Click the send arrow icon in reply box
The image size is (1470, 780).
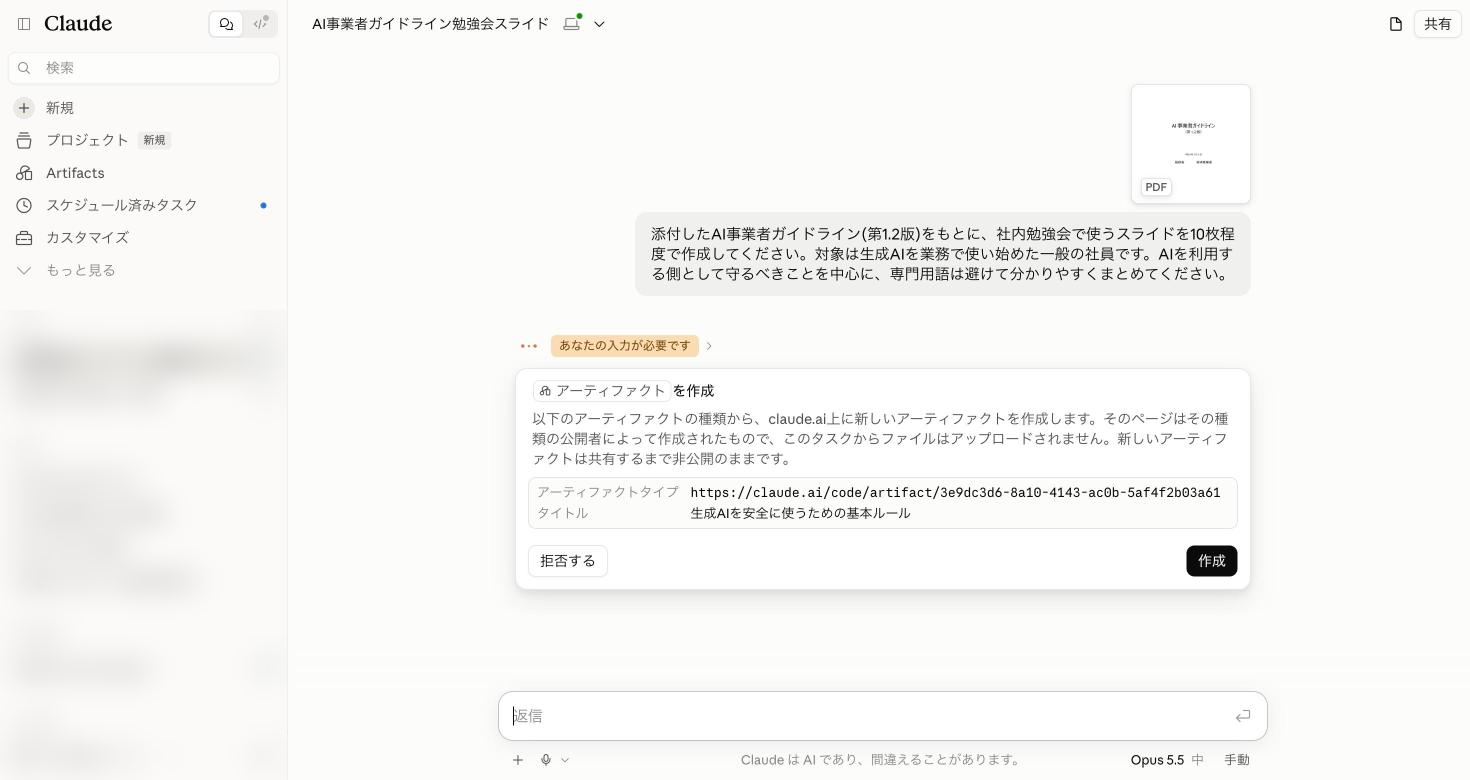pyautogui.click(x=1243, y=716)
